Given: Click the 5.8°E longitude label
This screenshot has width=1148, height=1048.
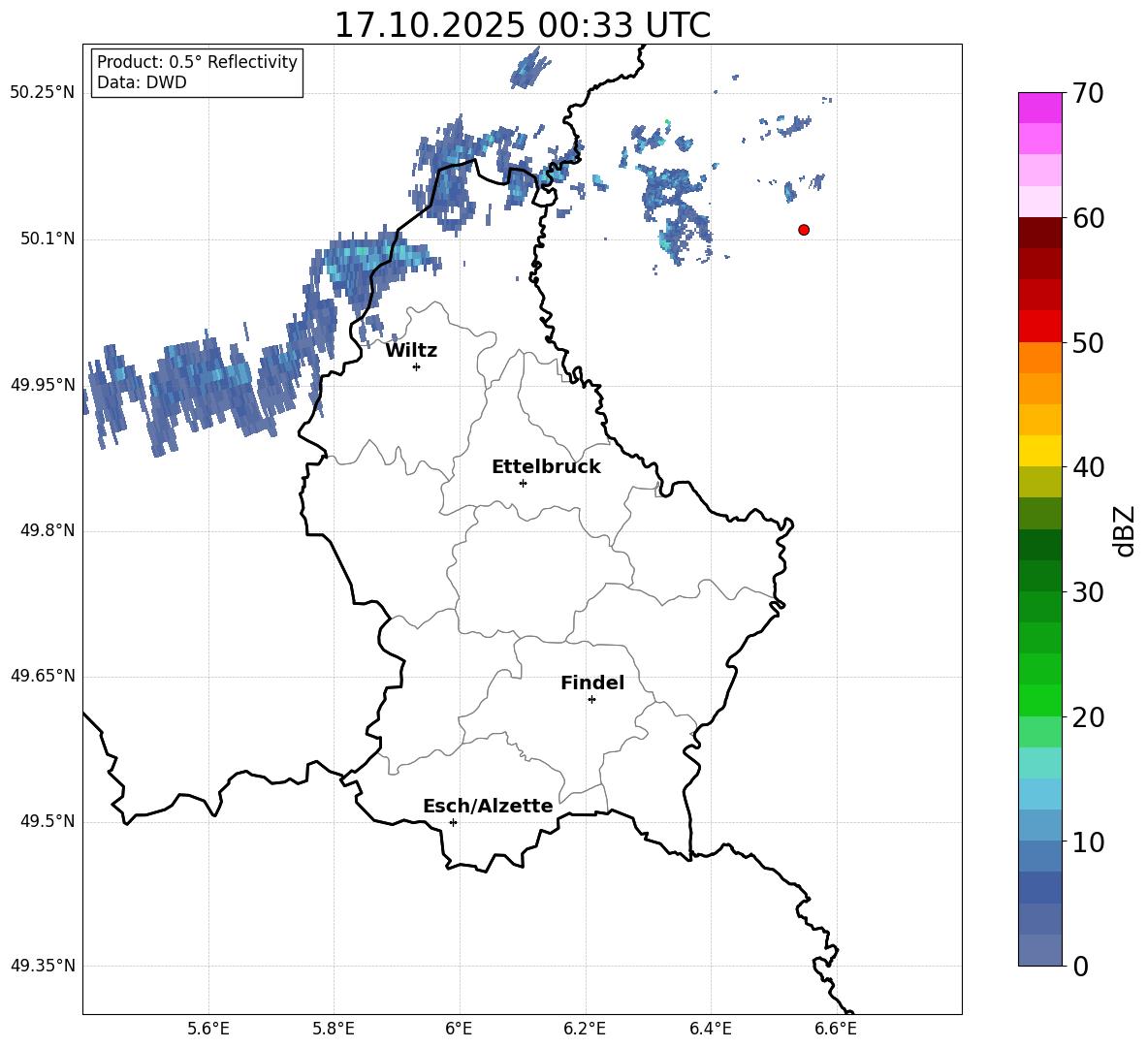Looking at the screenshot, I should click(334, 1030).
